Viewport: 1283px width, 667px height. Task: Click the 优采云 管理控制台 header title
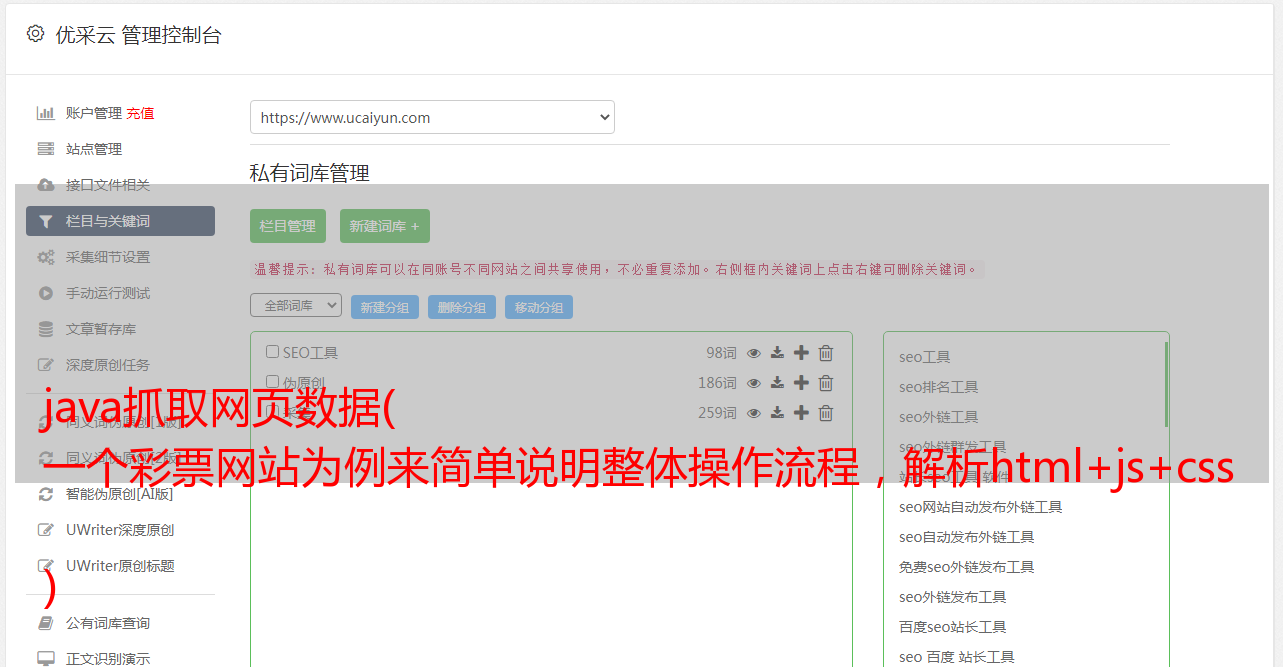point(138,35)
